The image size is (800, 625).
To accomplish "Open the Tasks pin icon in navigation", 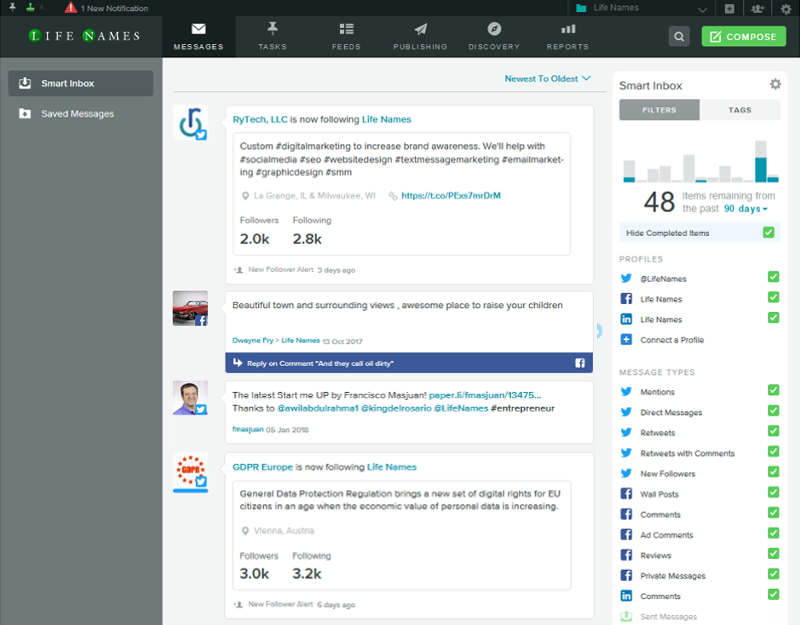I will point(272,30).
